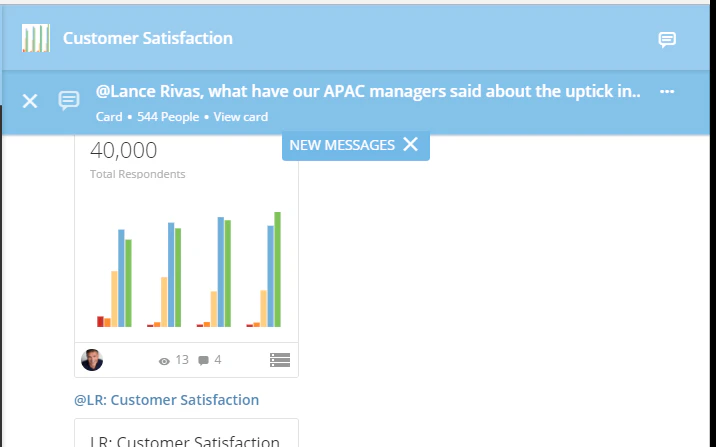Click the eye views icon showing 13
716x447 pixels.
[x=164, y=361]
